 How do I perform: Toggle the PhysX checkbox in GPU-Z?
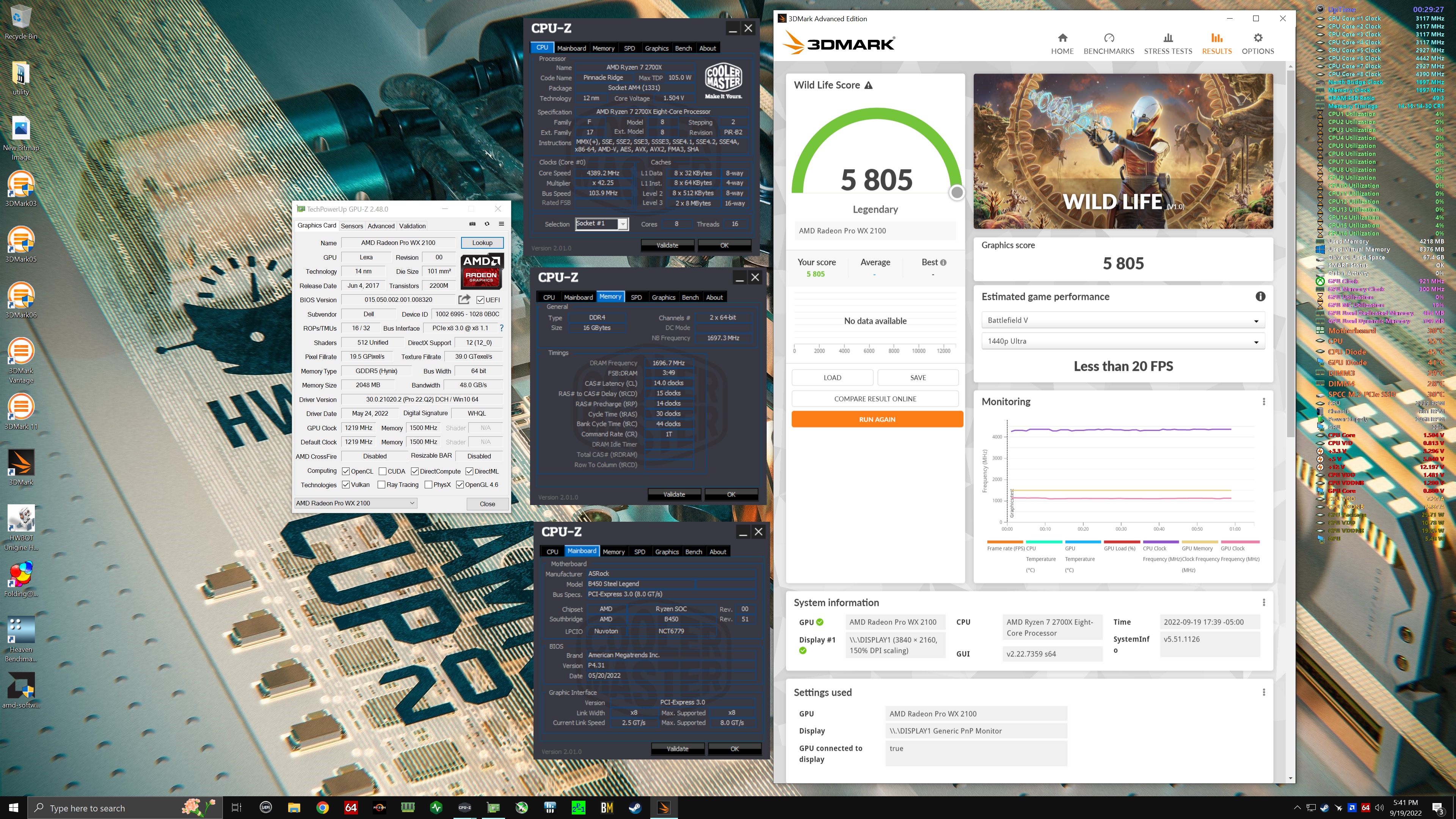tap(428, 485)
